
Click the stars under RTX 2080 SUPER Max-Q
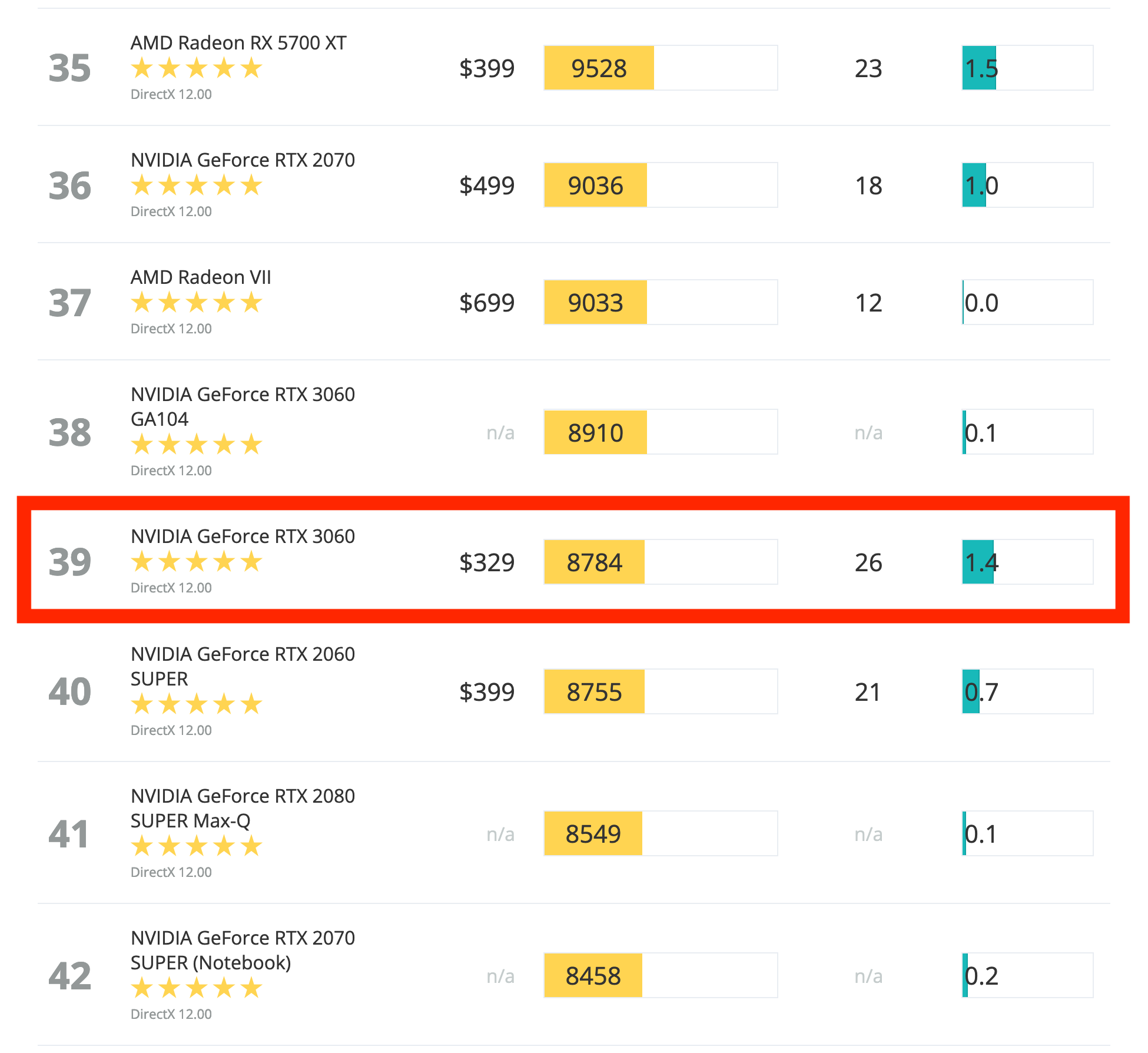click(x=197, y=846)
